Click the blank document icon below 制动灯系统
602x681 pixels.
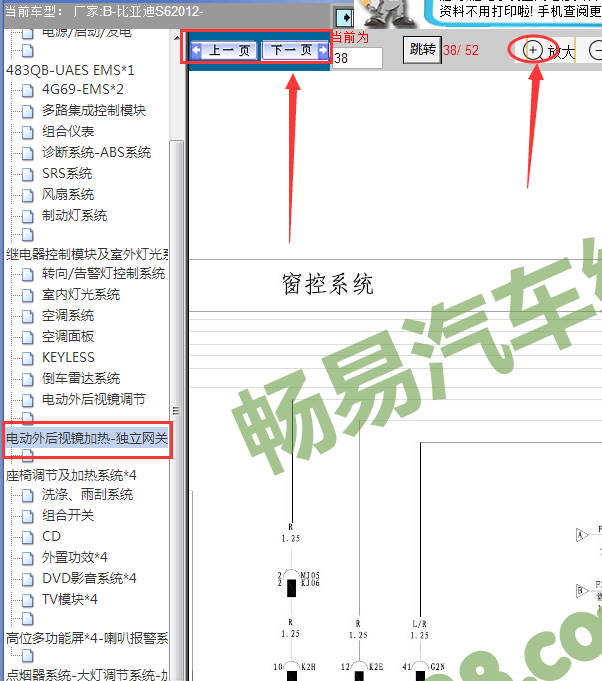(28, 235)
